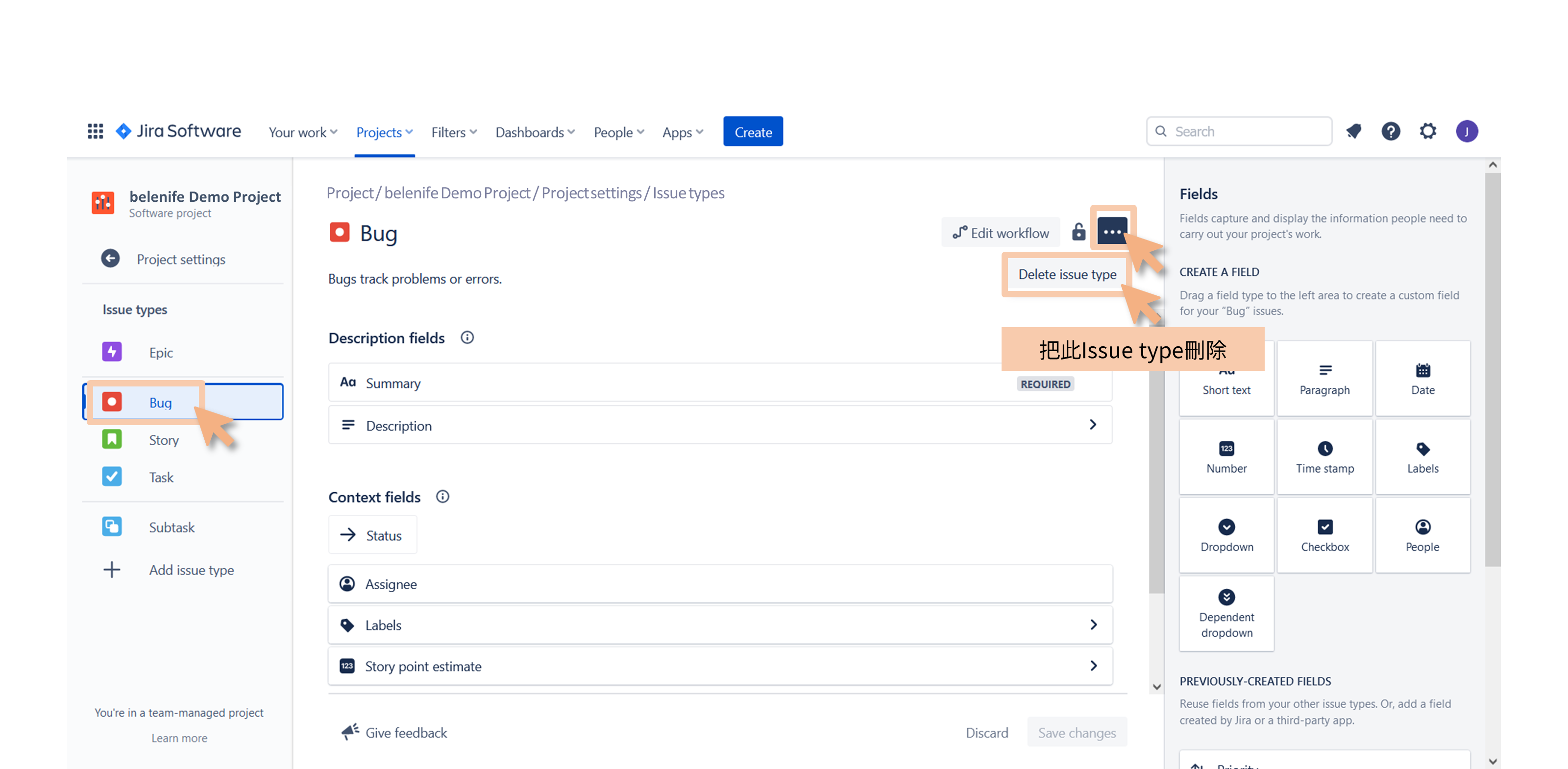The width and height of the screenshot is (1568, 769).
Task: Click the Discard button
Action: coord(987,732)
